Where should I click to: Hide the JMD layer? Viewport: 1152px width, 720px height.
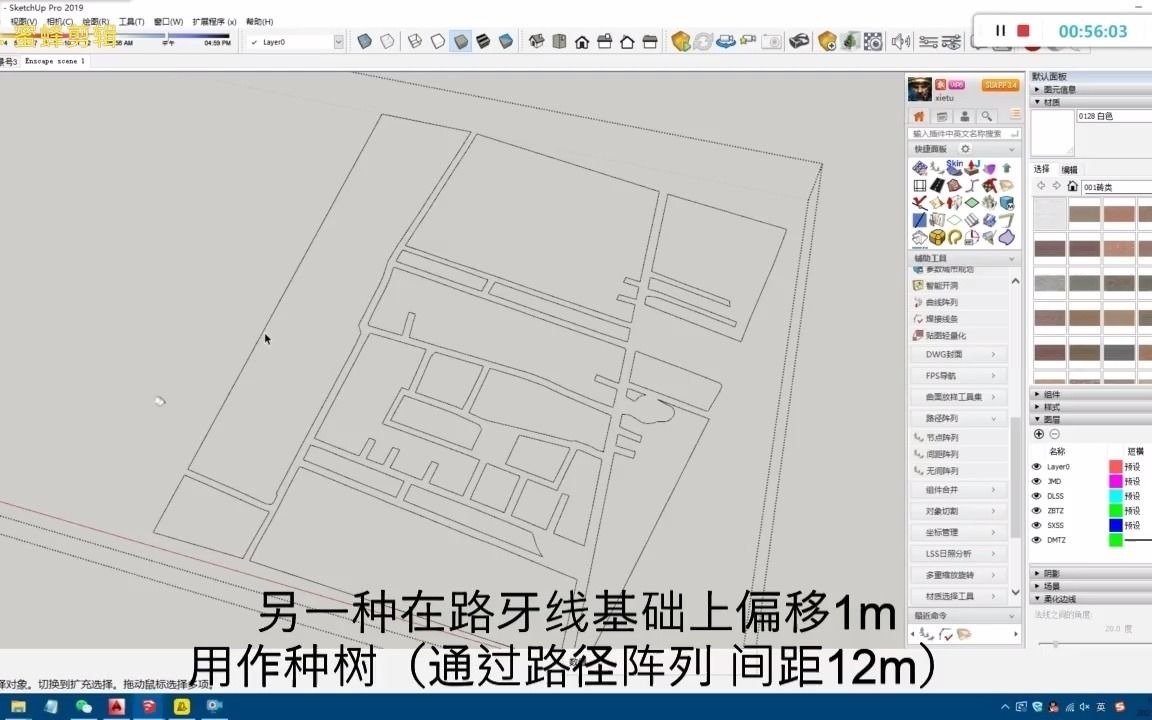pyautogui.click(x=1036, y=481)
